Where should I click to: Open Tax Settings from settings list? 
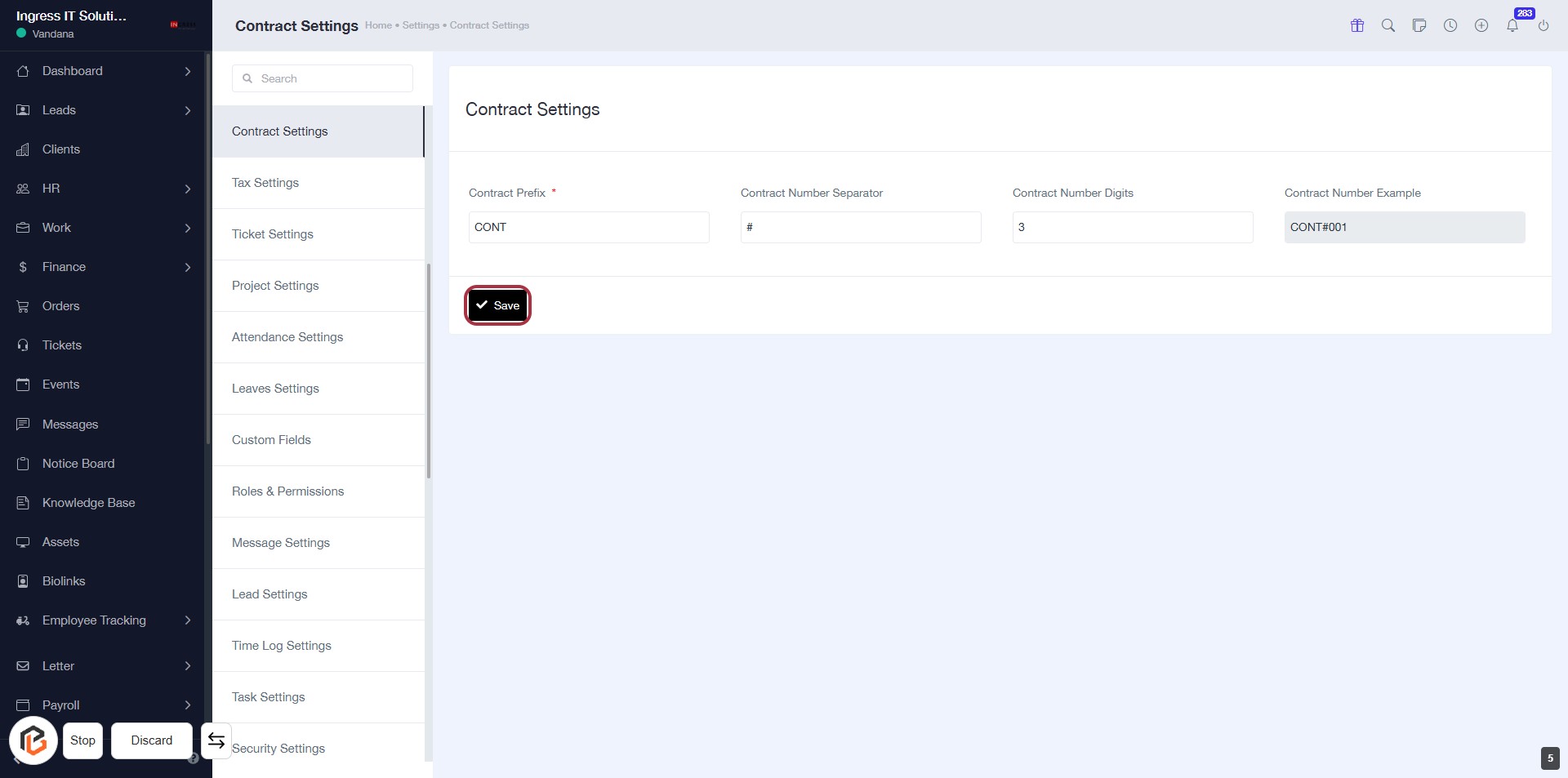265,183
